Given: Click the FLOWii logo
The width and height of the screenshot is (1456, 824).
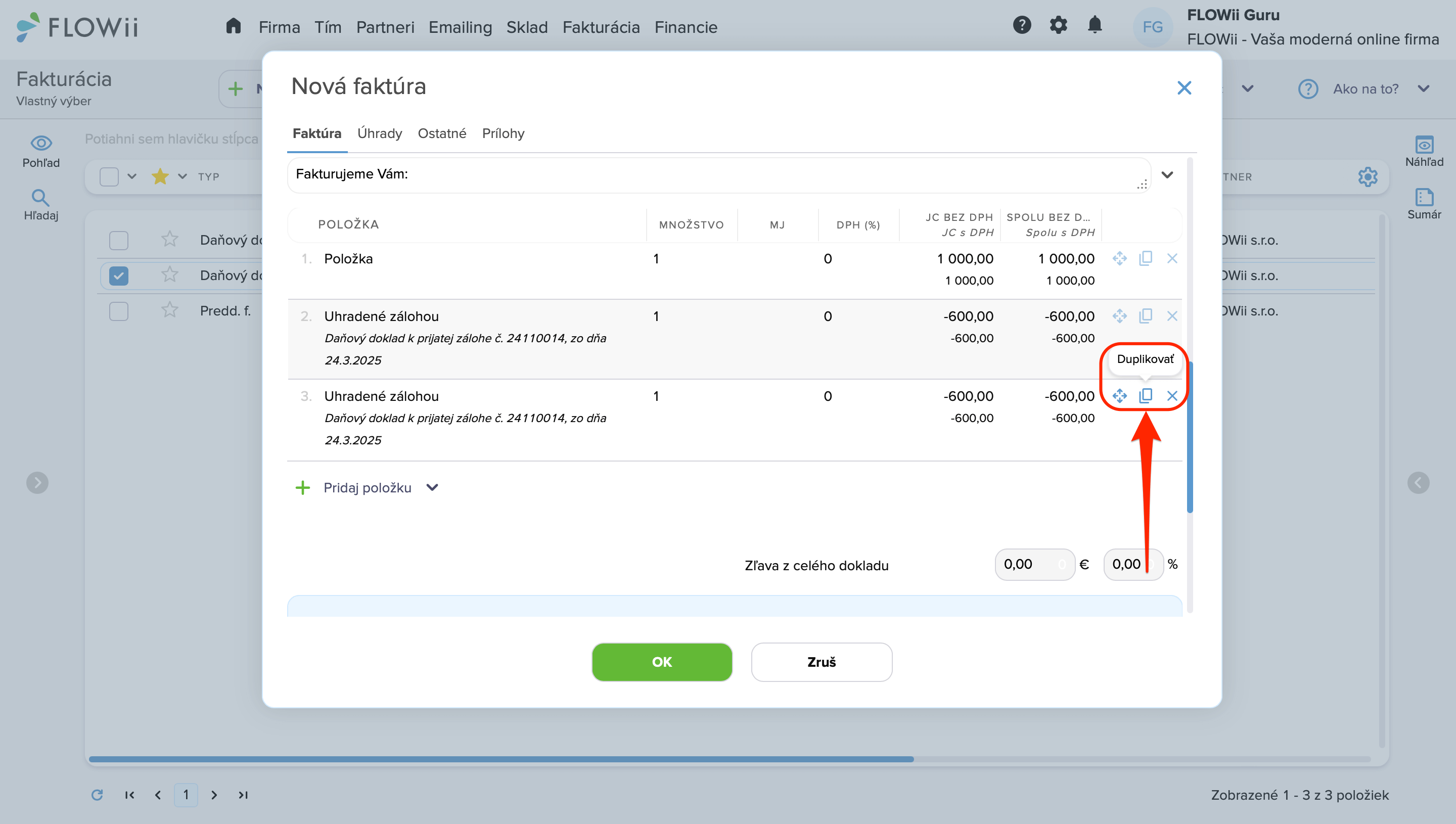Looking at the screenshot, I should click(77, 27).
